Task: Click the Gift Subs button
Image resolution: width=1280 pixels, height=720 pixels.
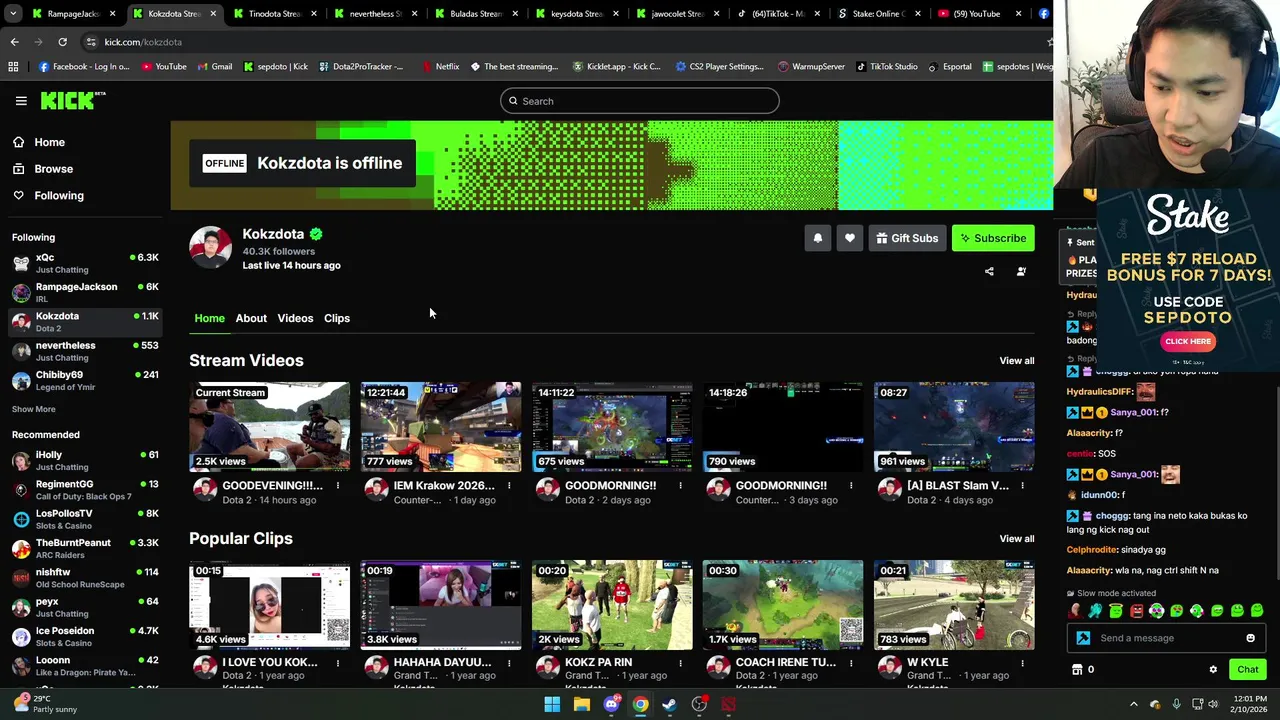Action: click(907, 238)
